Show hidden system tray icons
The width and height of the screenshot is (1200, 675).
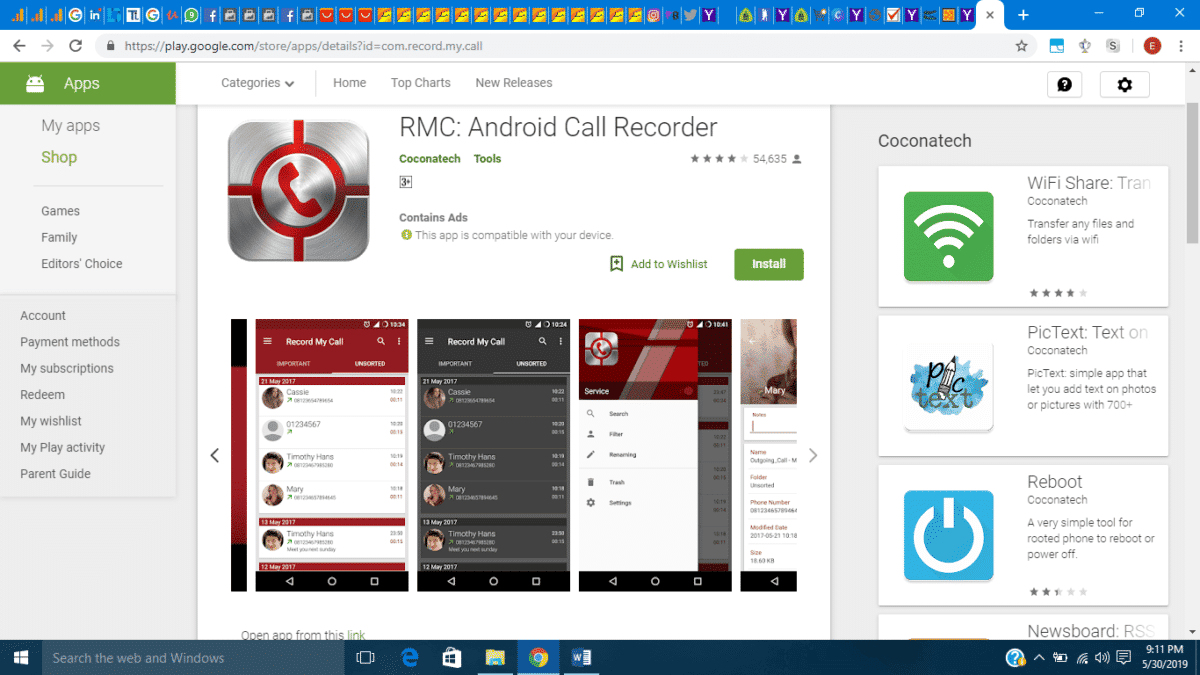pos(1038,658)
